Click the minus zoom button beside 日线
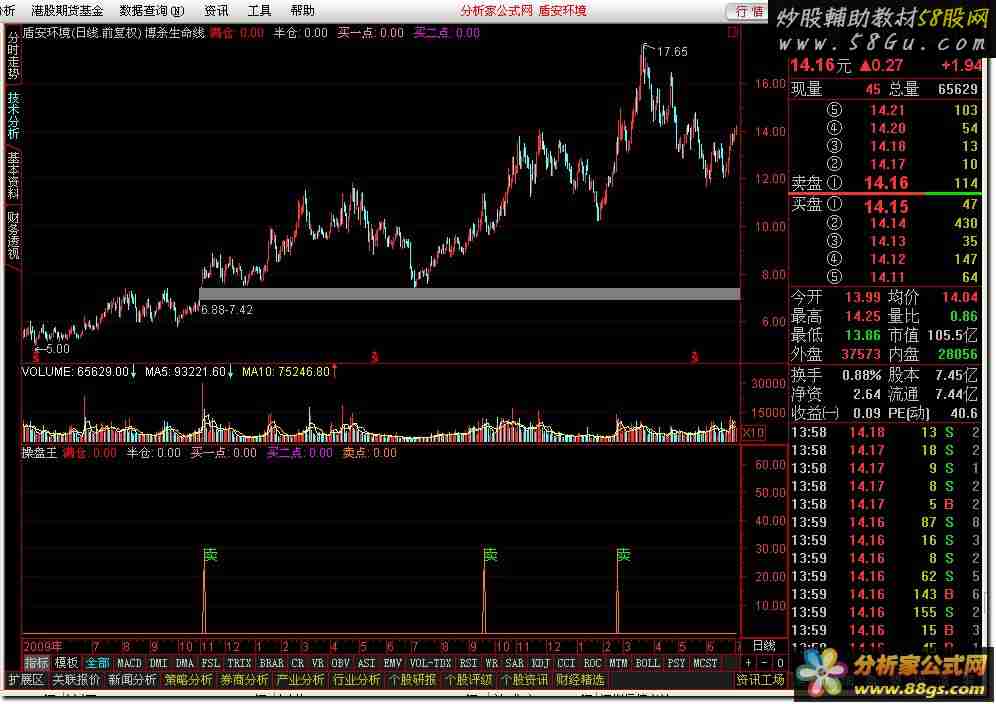Viewport: 996px width, 704px height. pos(763,662)
